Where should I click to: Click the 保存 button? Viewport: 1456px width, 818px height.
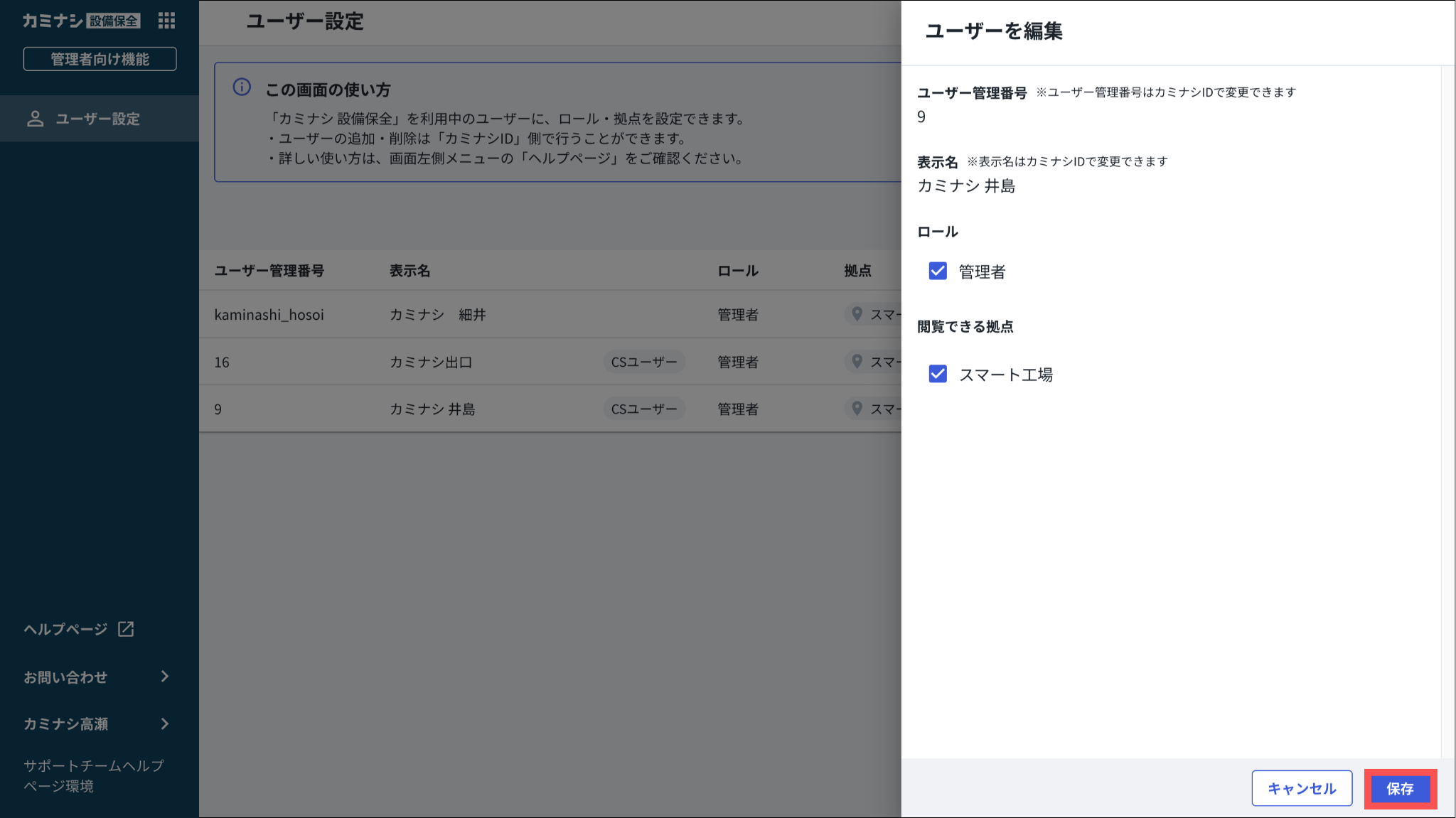tap(1400, 788)
